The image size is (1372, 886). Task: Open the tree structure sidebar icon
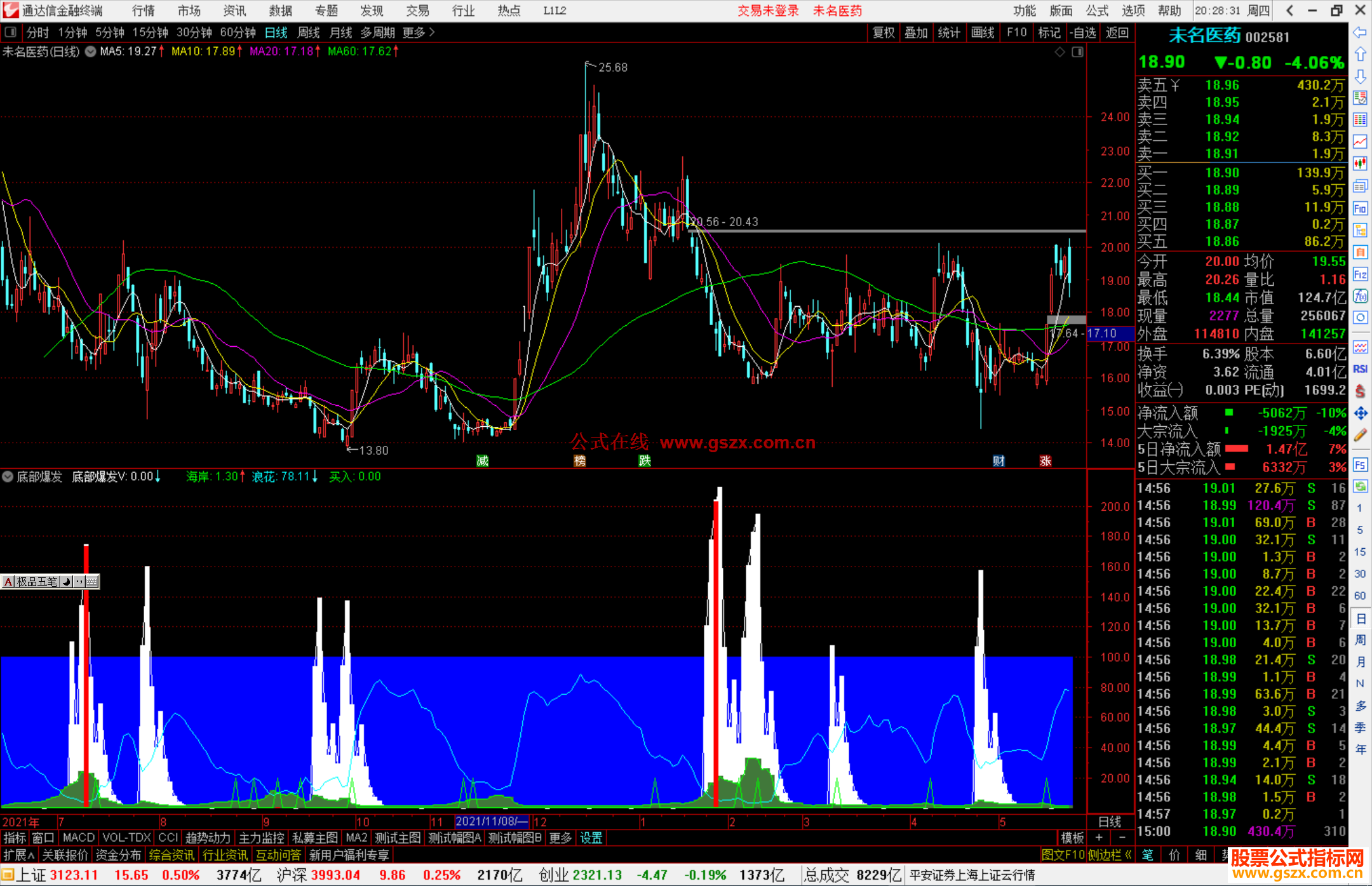pyautogui.click(x=1360, y=230)
